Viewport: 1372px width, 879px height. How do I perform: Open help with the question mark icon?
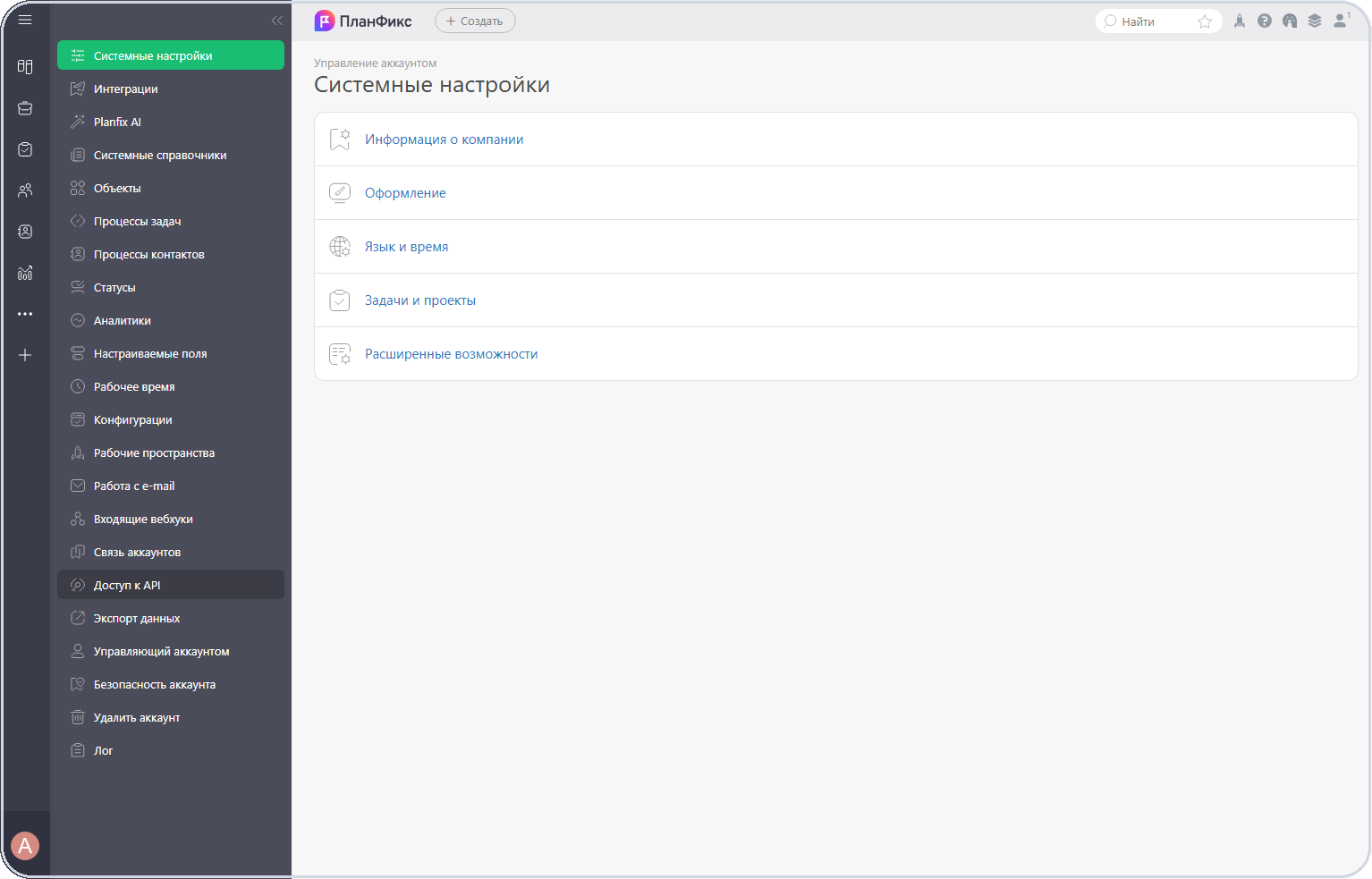1265,21
